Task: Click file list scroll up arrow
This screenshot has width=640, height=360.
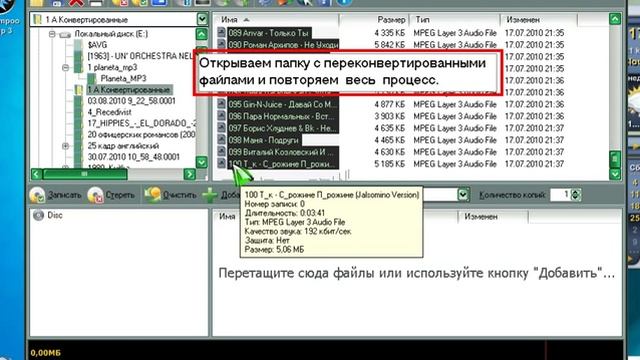Action: click(615, 19)
